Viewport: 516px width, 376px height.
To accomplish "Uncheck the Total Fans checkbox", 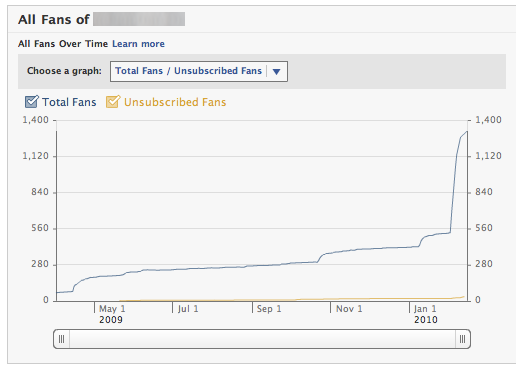I will pyautogui.click(x=32, y=102).
